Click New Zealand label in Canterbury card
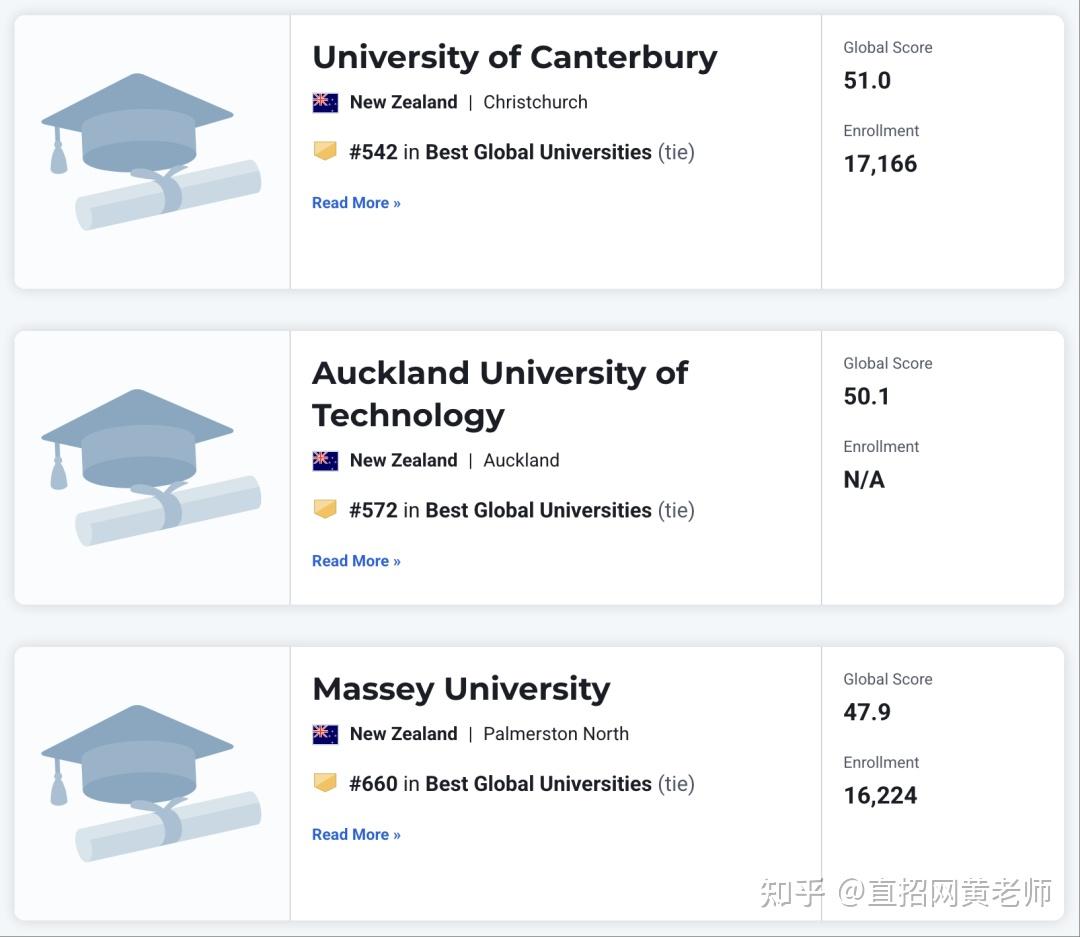Viewport: 1080px width, 937px height. (404, 103)
